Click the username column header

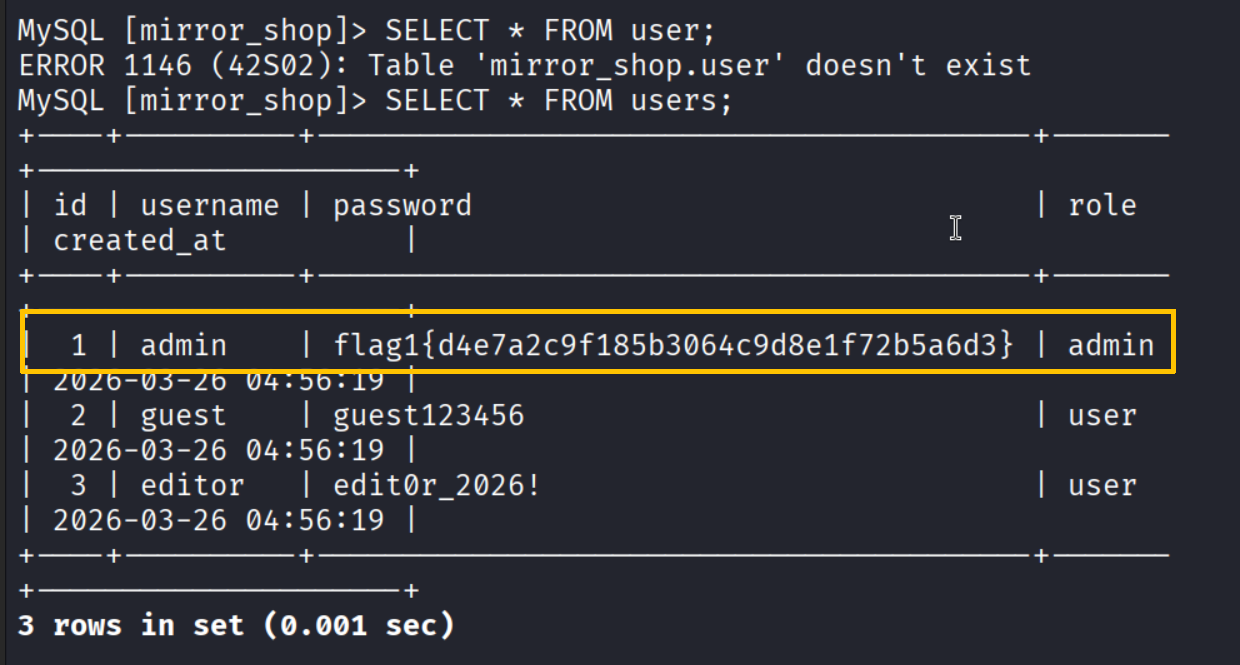210,206
